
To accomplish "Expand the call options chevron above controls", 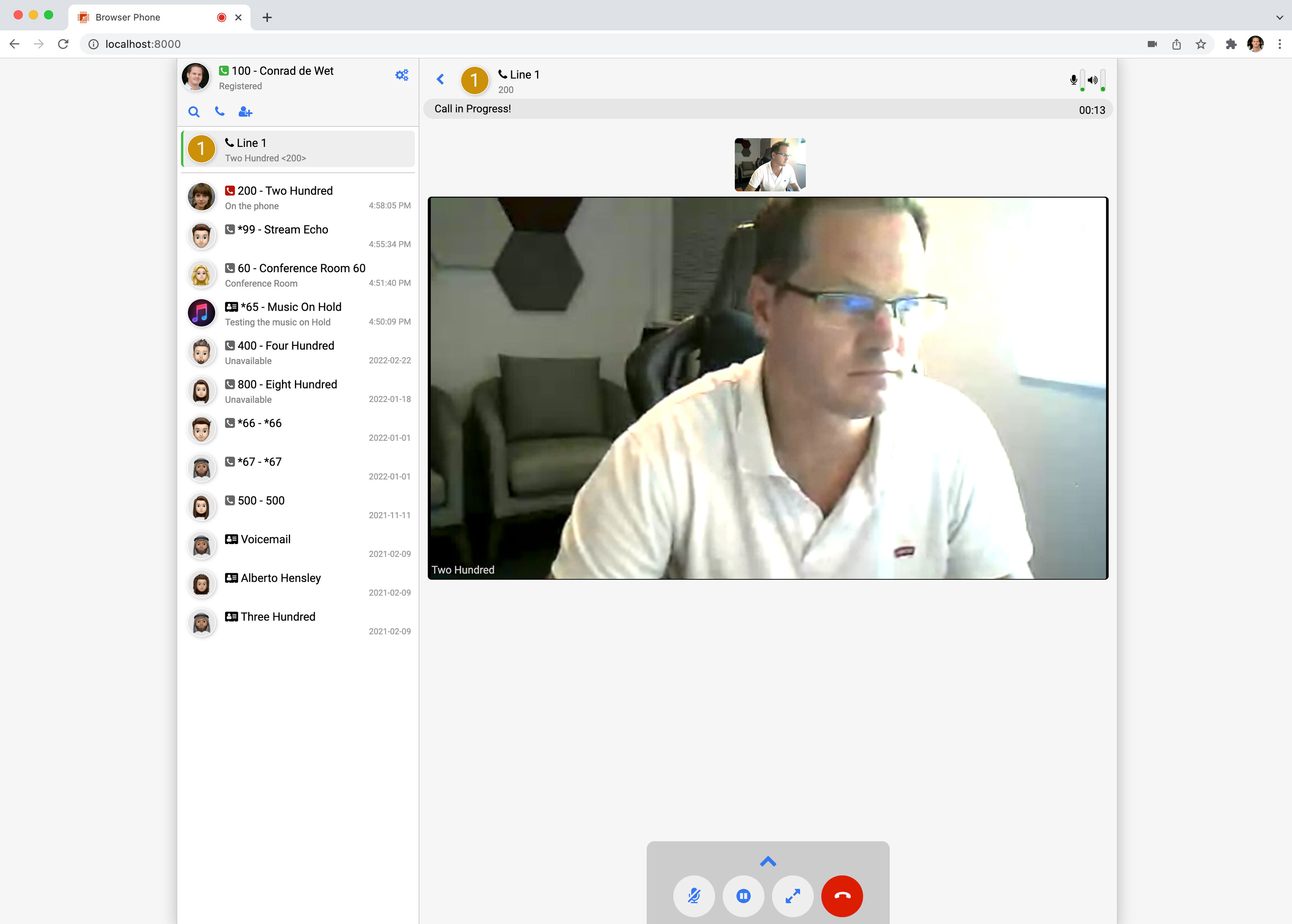I will (x=768, y=861).
